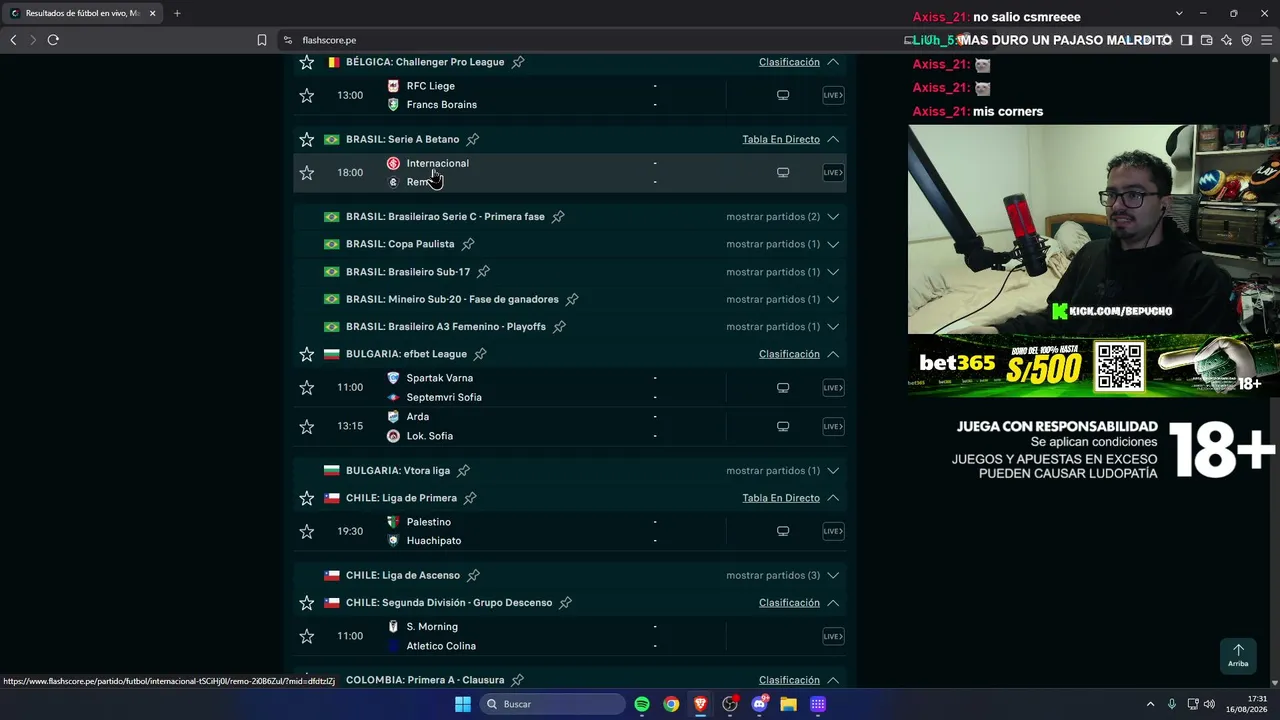Switch to the Resultados de fútbol browser tab
This screenshot has height=720, width=1280.
(x=82, y=13)
